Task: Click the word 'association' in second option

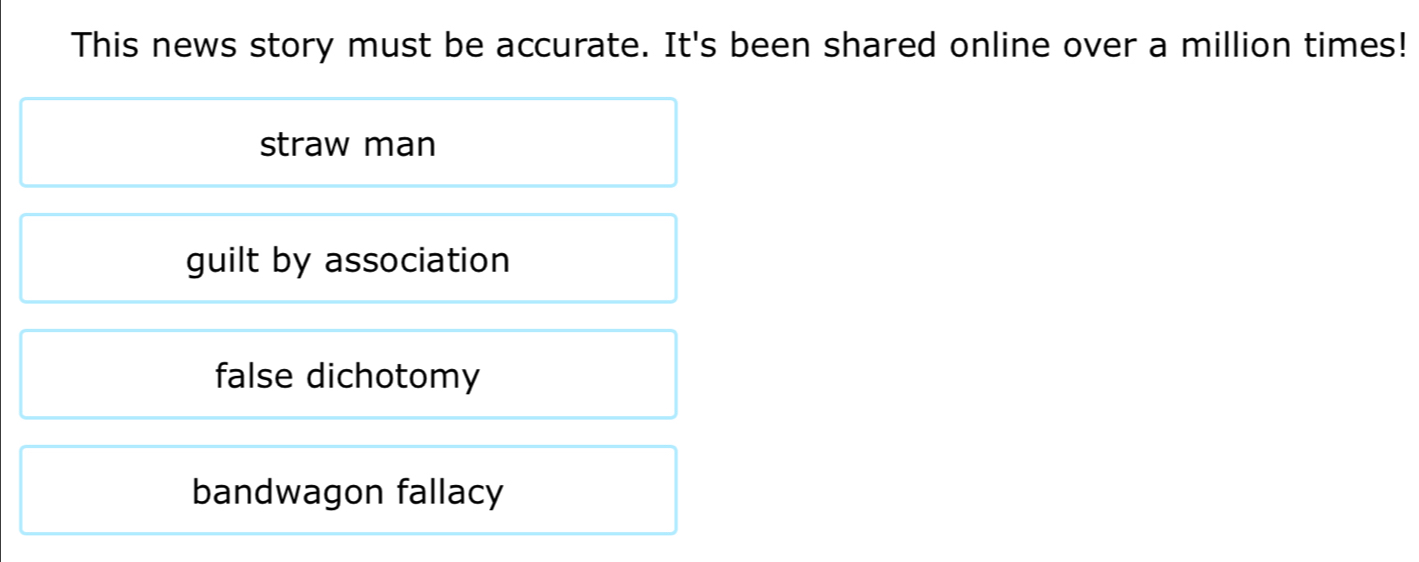Action: coord(417,261)
